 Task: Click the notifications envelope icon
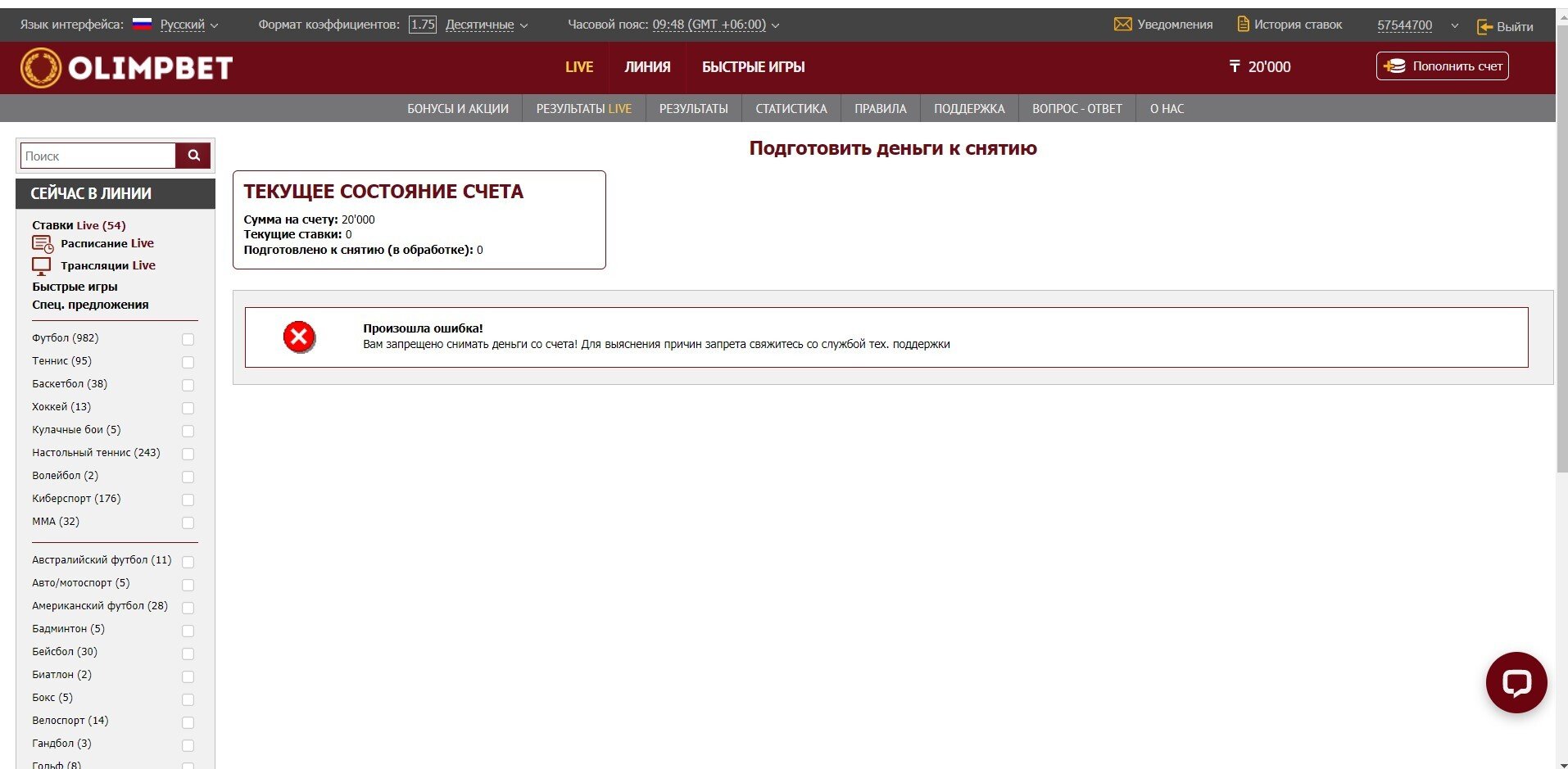click(x=1122, y=25)
